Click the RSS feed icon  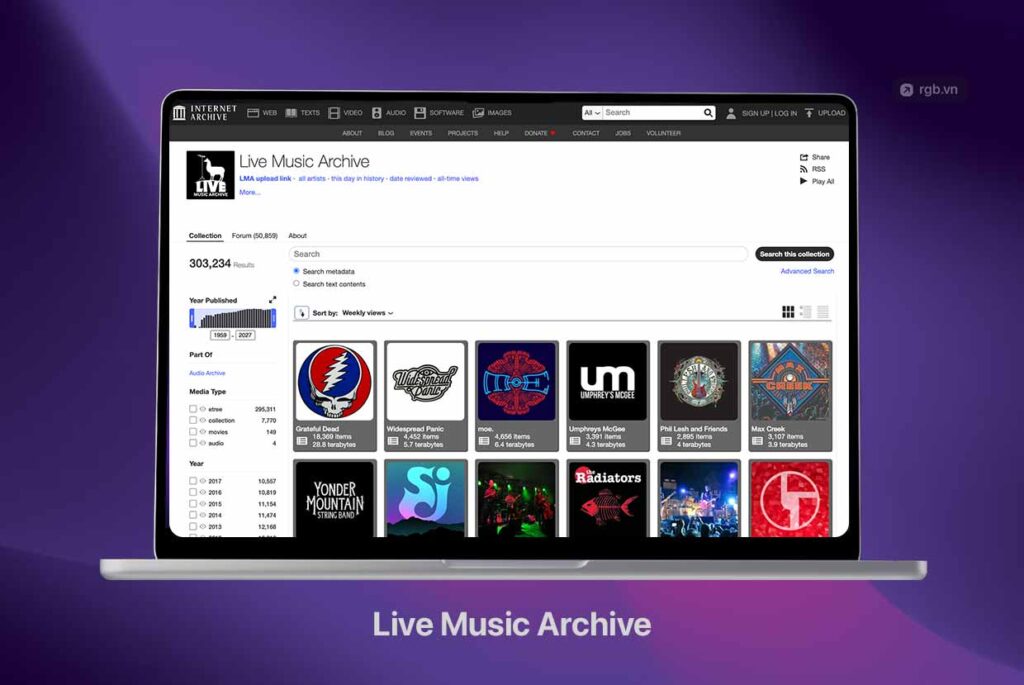point(804,169)
